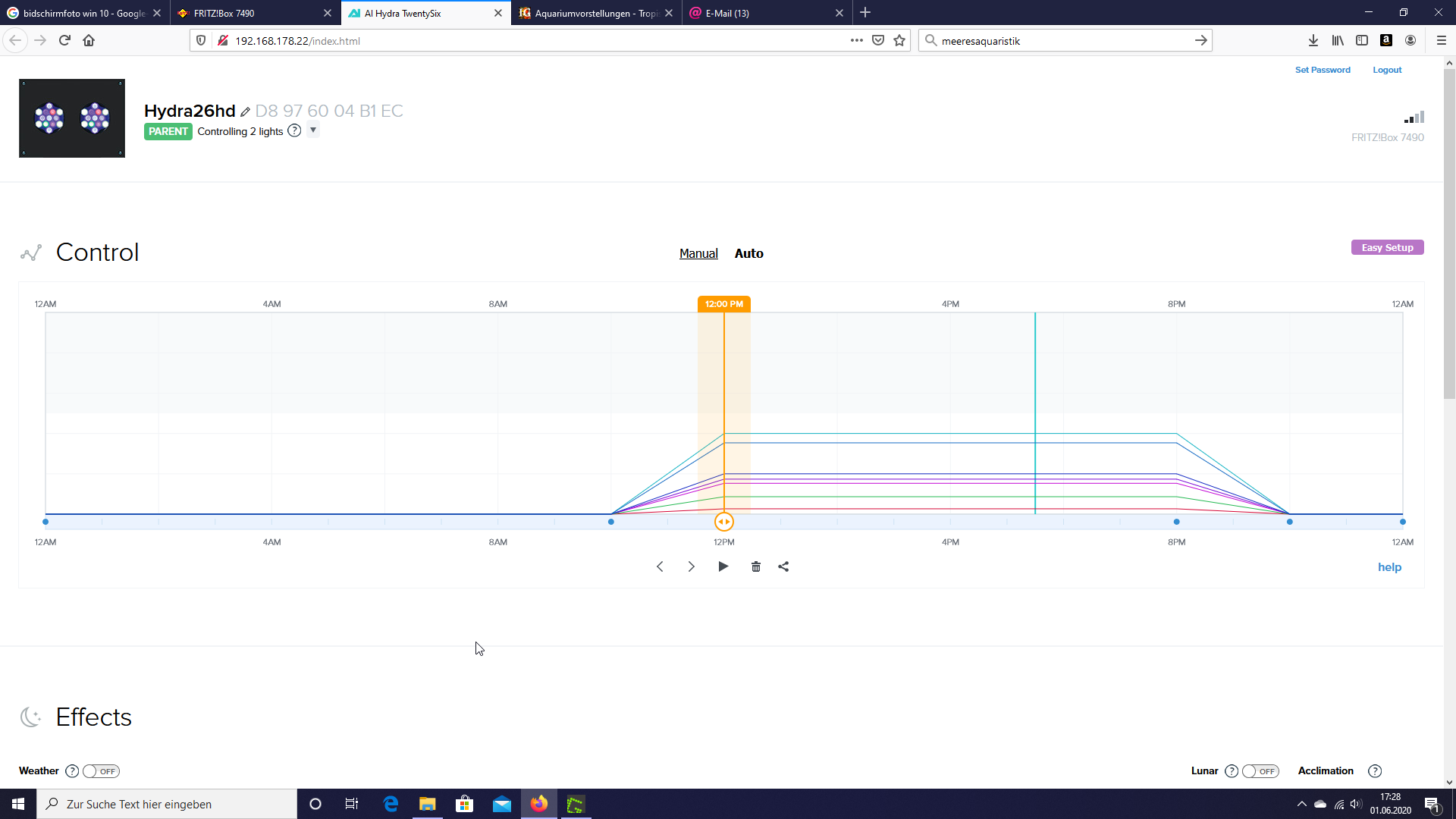
Task: Click the help icon beside Controlling 2 lights
Action: [294, 130]
